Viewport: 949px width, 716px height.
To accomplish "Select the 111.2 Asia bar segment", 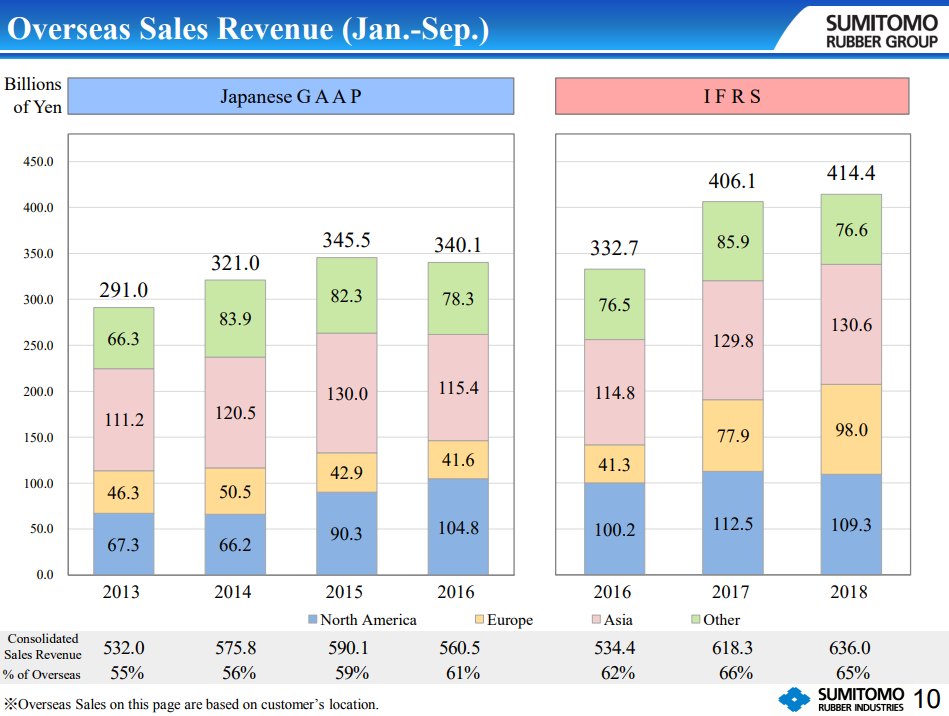I will [x=123, y=419].
